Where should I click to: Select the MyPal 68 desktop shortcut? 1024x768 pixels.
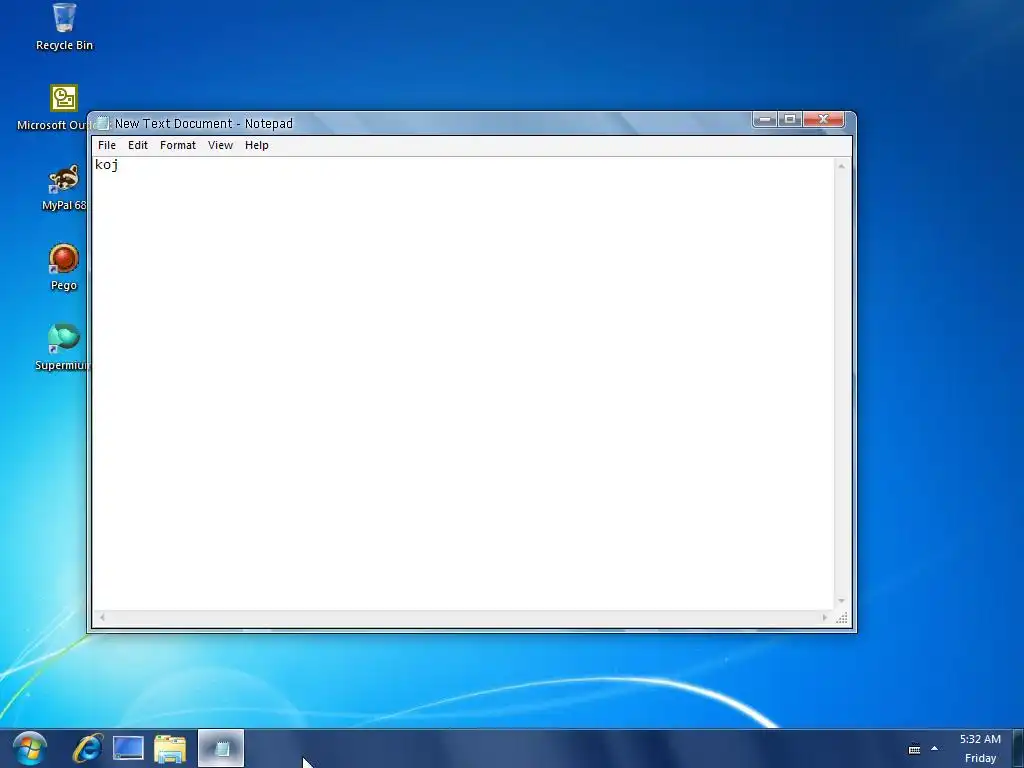point(64,188)
